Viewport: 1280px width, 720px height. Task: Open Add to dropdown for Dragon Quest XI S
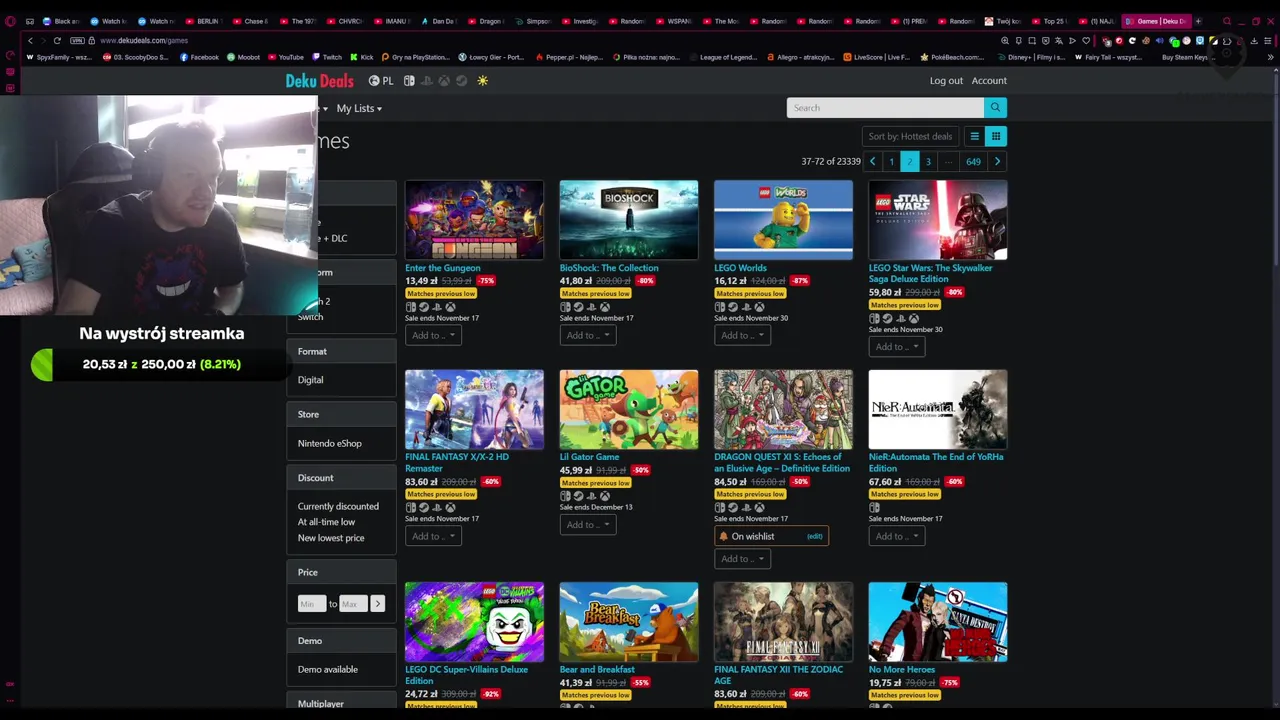tap(742, 559)
